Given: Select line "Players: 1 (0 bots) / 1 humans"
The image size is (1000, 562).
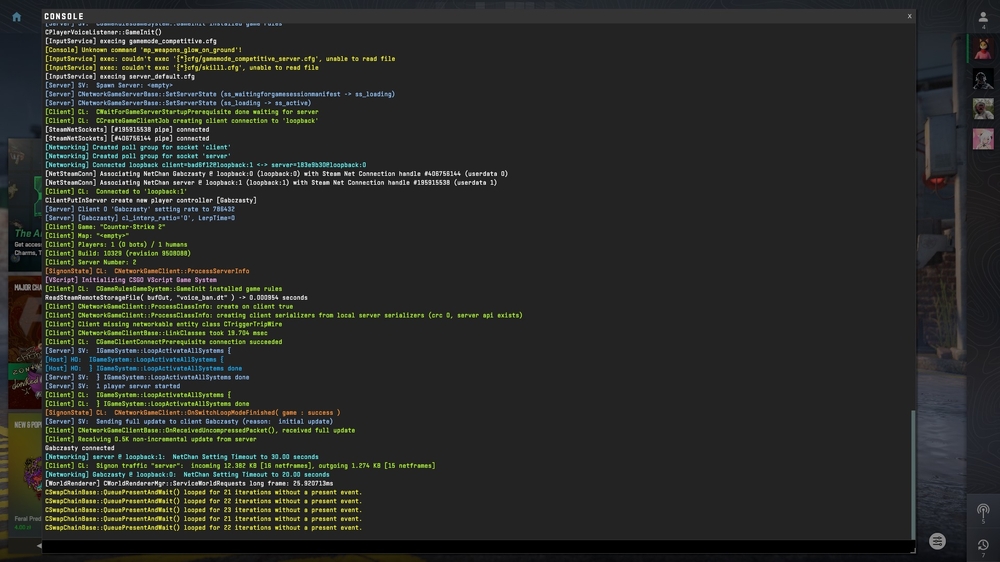Looking at the screenshot, I should 116,245.
